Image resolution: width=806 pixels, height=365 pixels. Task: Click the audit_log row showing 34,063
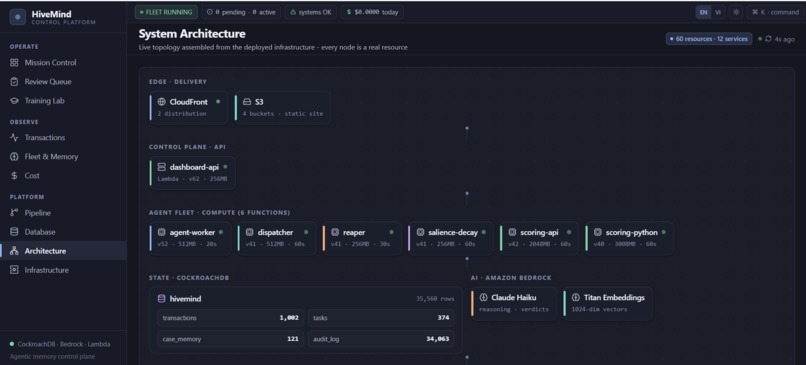(x=381, y=339)
